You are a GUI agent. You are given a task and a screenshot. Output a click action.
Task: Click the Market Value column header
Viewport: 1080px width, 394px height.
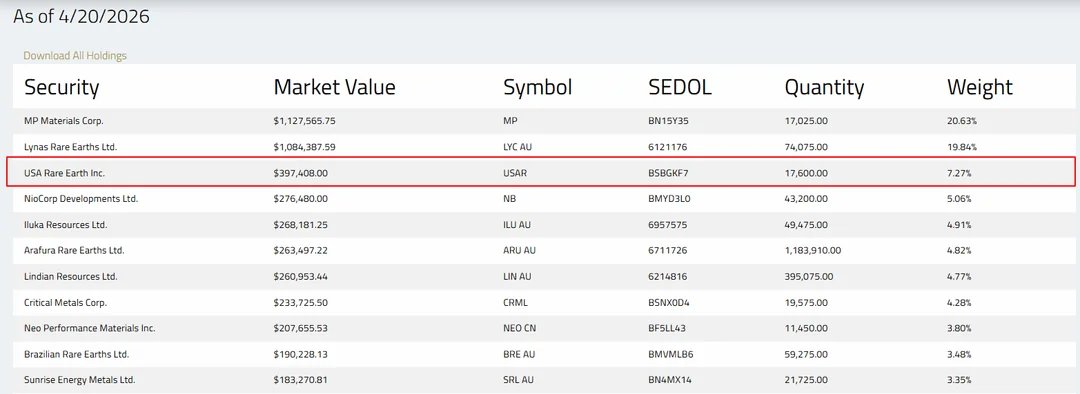335,87
